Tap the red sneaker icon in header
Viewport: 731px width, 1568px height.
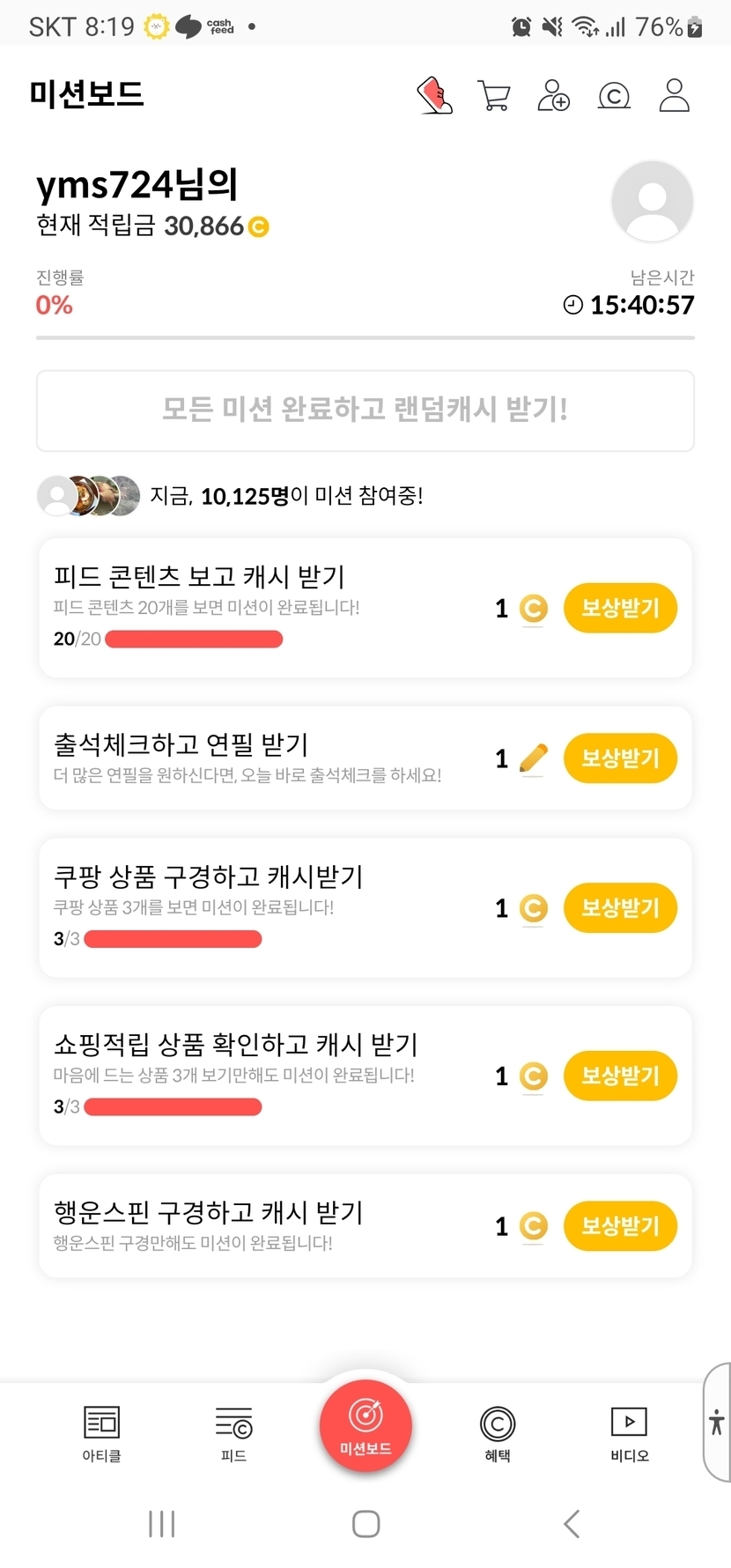click(434, 95)
